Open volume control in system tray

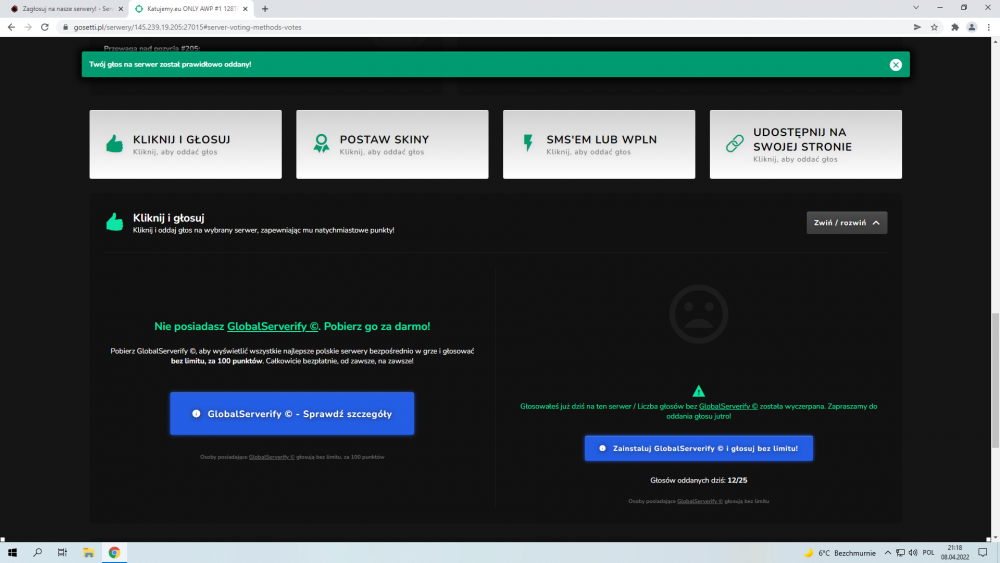(913, 553)
